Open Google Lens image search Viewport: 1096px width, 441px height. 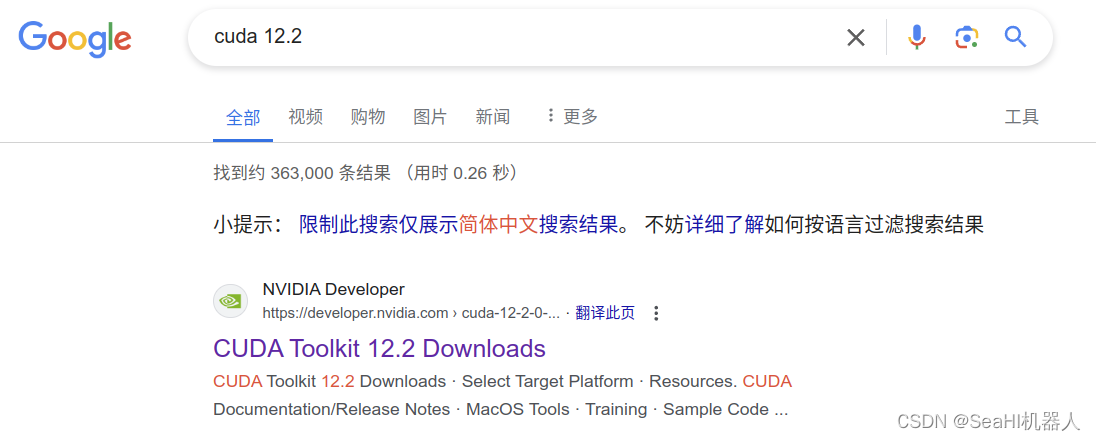pos(966,37)
